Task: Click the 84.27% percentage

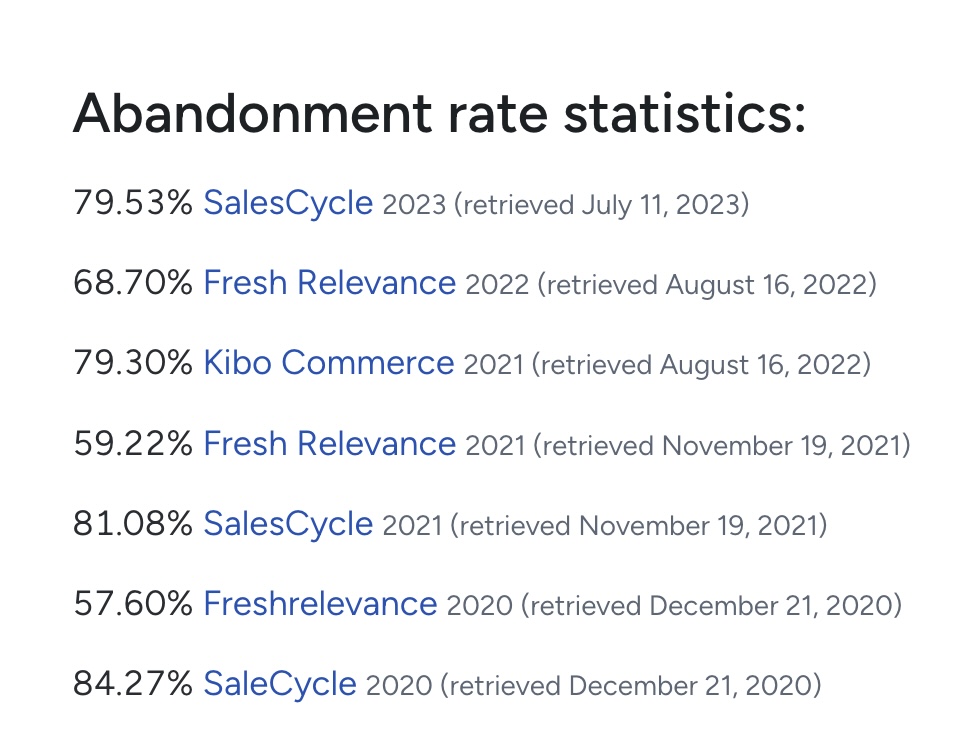Action: point(133,684)
